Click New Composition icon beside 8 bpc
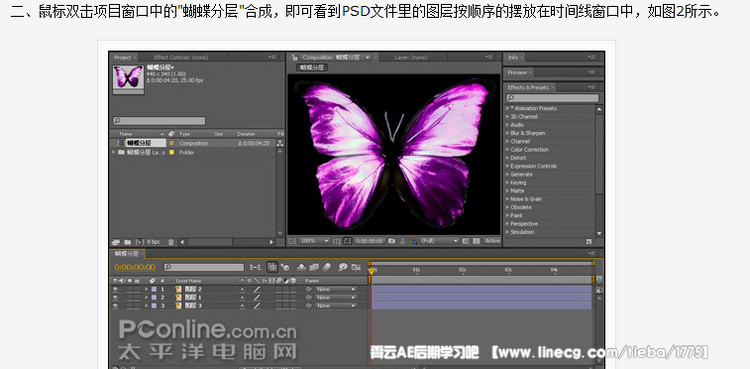The height and width of the screenshot is (369, 750). [x=139, y=242]
